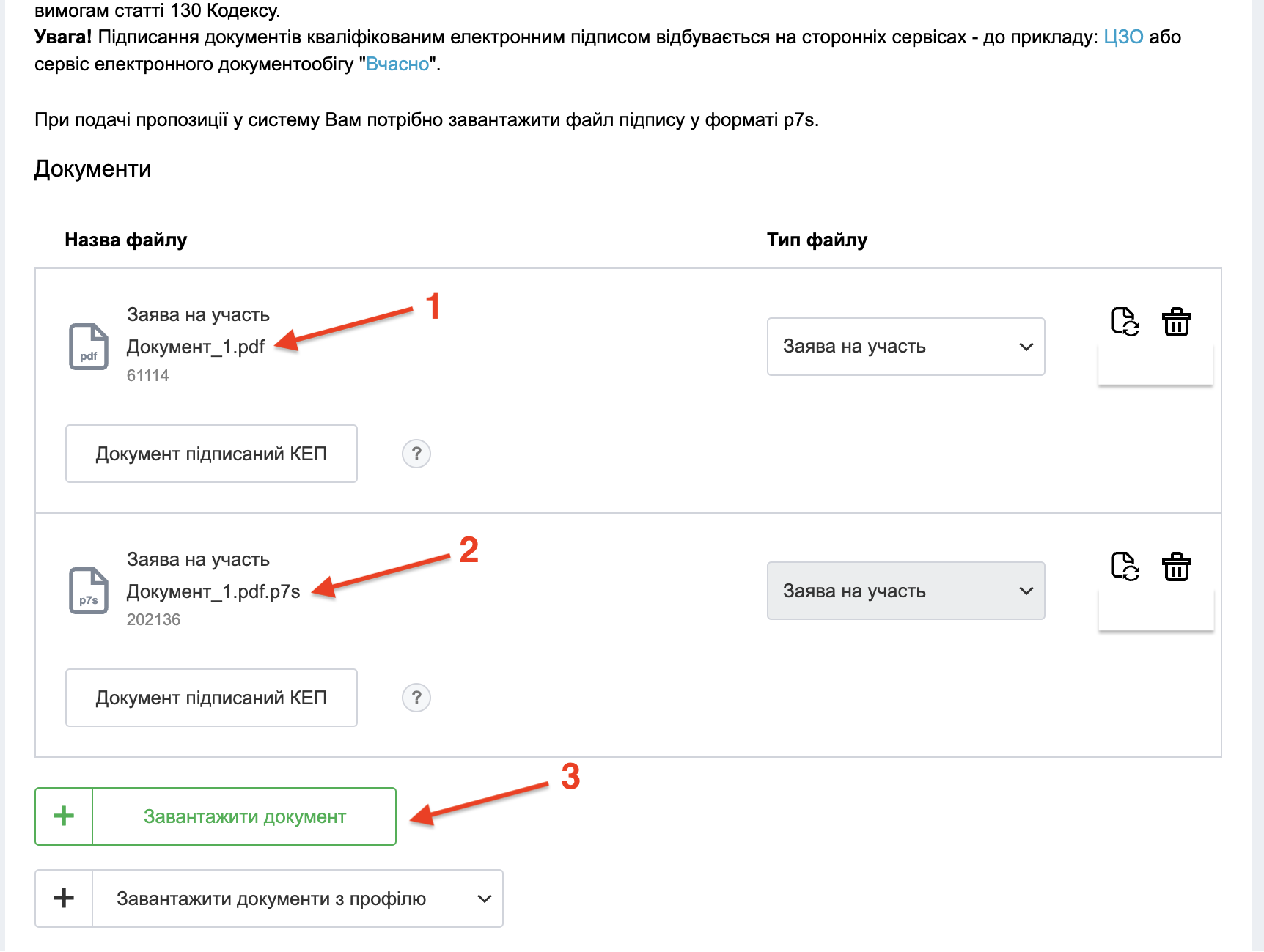Delete Документ_1.pdf.p7s with the trash icon

[1176, 567]
